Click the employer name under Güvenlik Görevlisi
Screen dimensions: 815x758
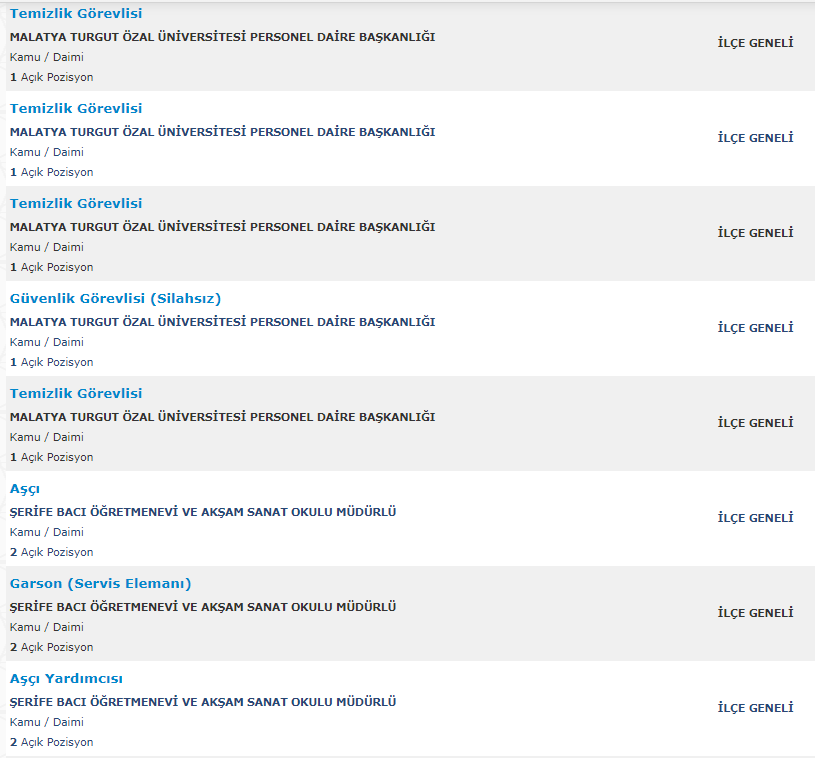point(222,322)
